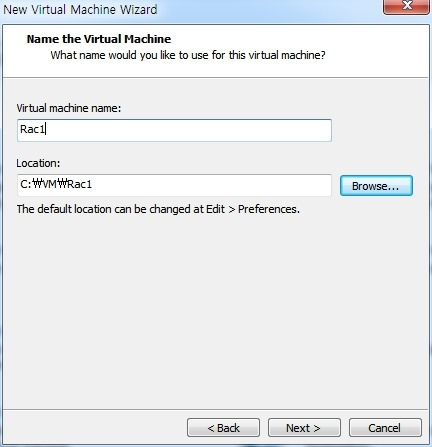The width and height of the screenshot is (432, 447).
Task: Click the default location Preferences hint text
Action: (x=158, y=209)
